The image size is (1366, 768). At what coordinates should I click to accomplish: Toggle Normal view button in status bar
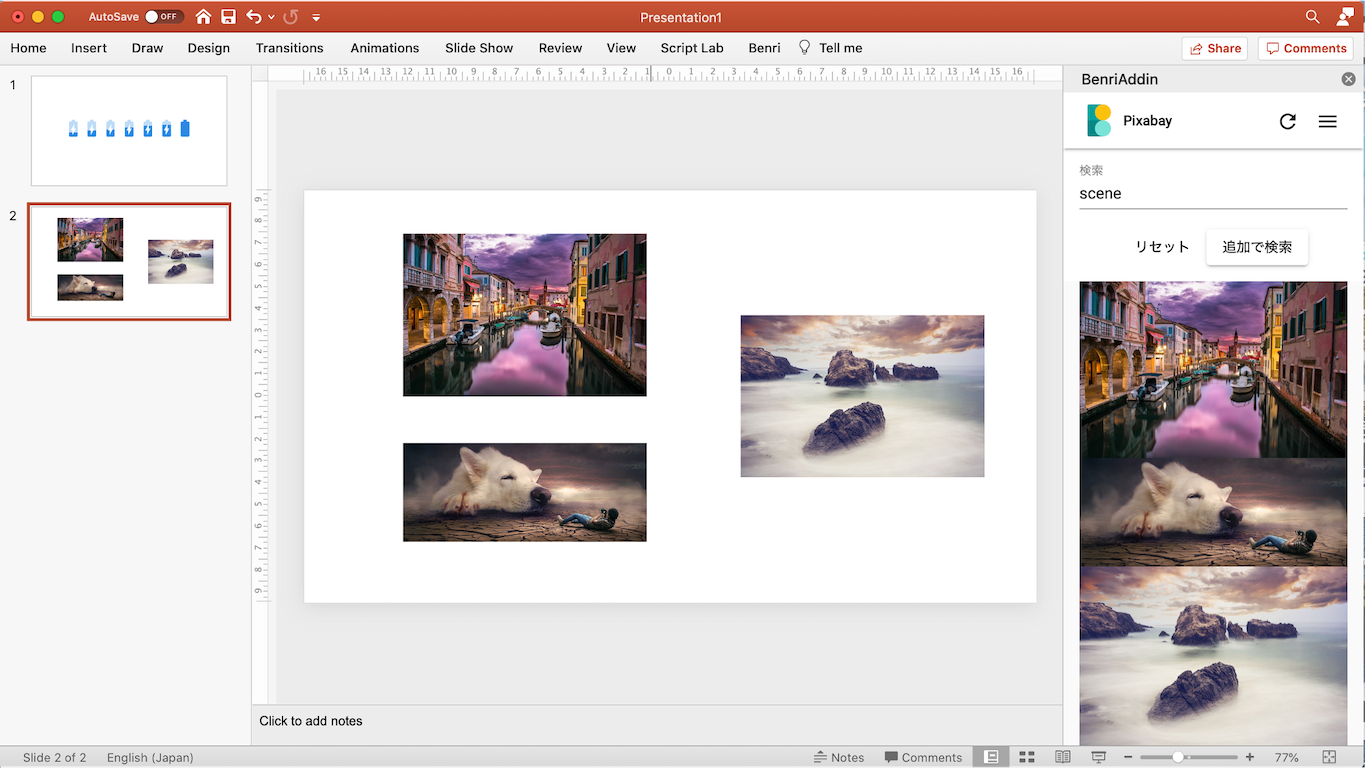point(991,757)
